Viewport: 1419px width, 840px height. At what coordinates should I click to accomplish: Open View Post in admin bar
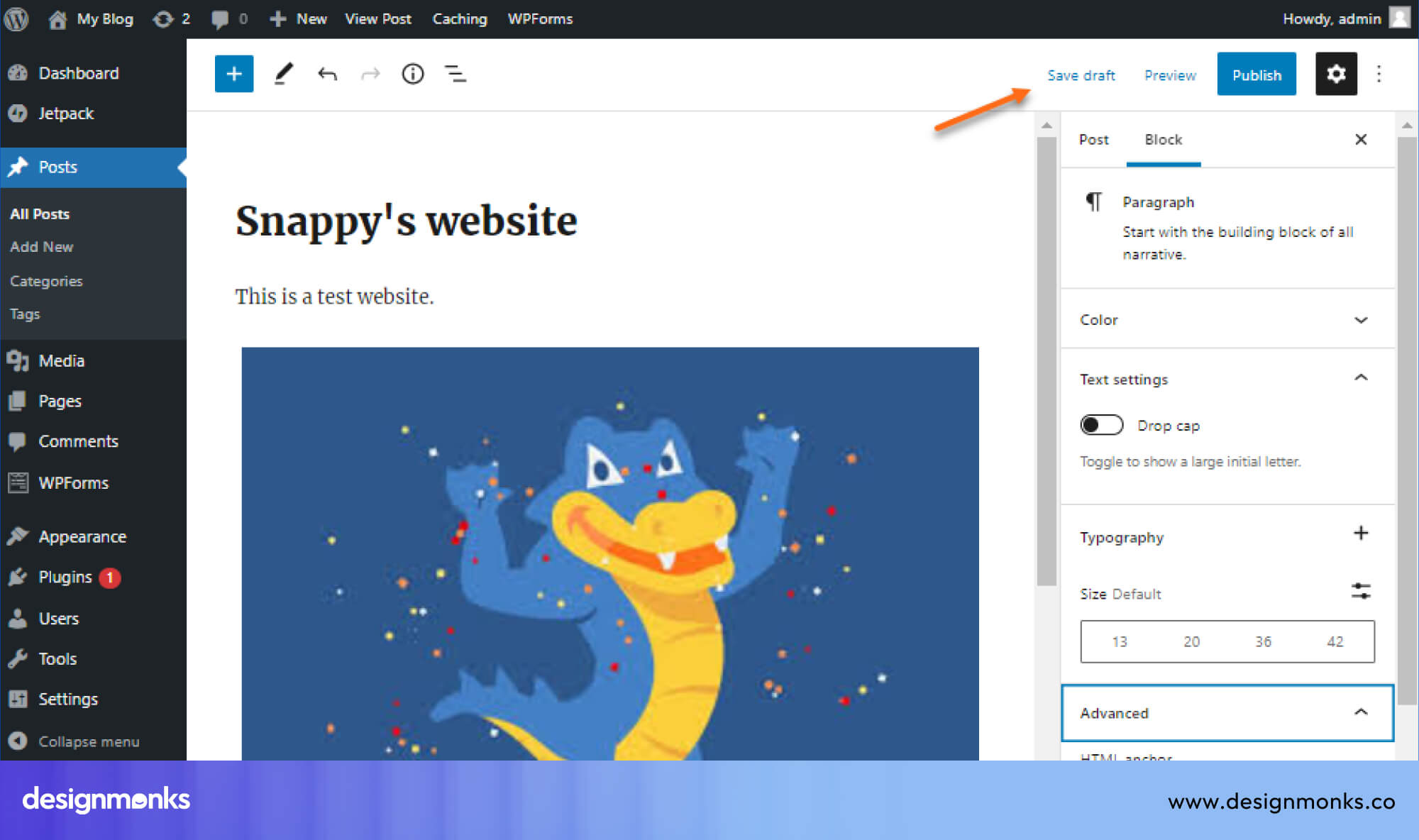click(x=377, y=18)
